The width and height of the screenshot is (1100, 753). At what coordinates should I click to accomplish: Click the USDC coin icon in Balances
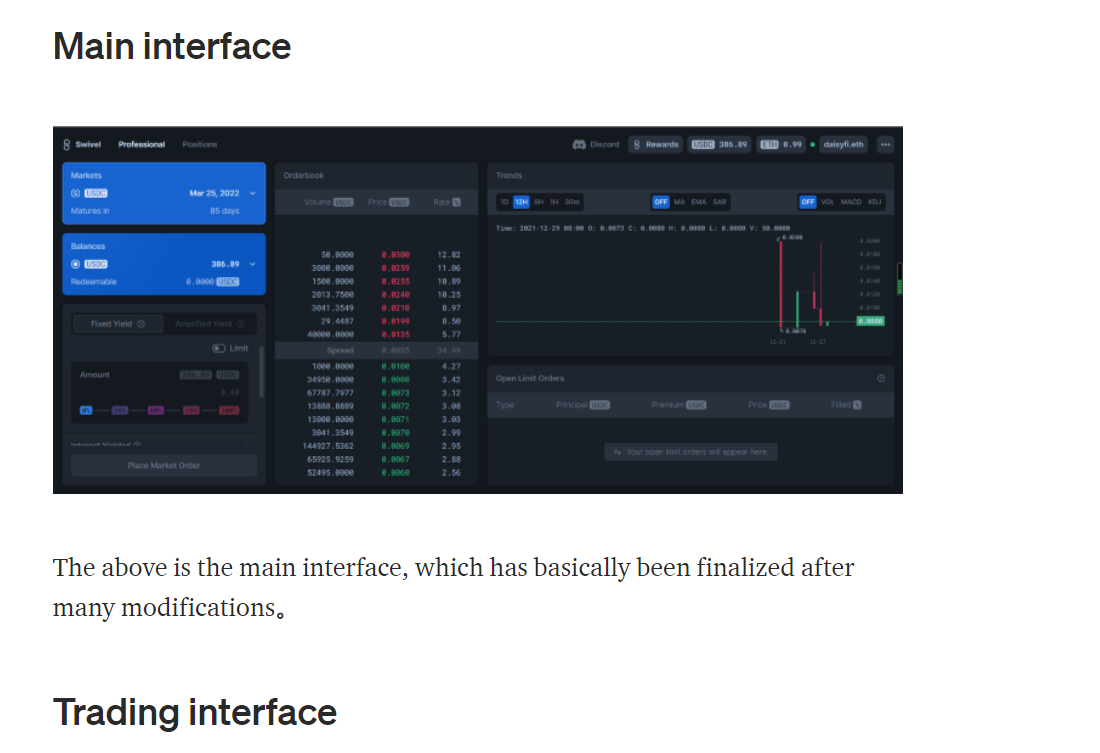click(76, 265)
